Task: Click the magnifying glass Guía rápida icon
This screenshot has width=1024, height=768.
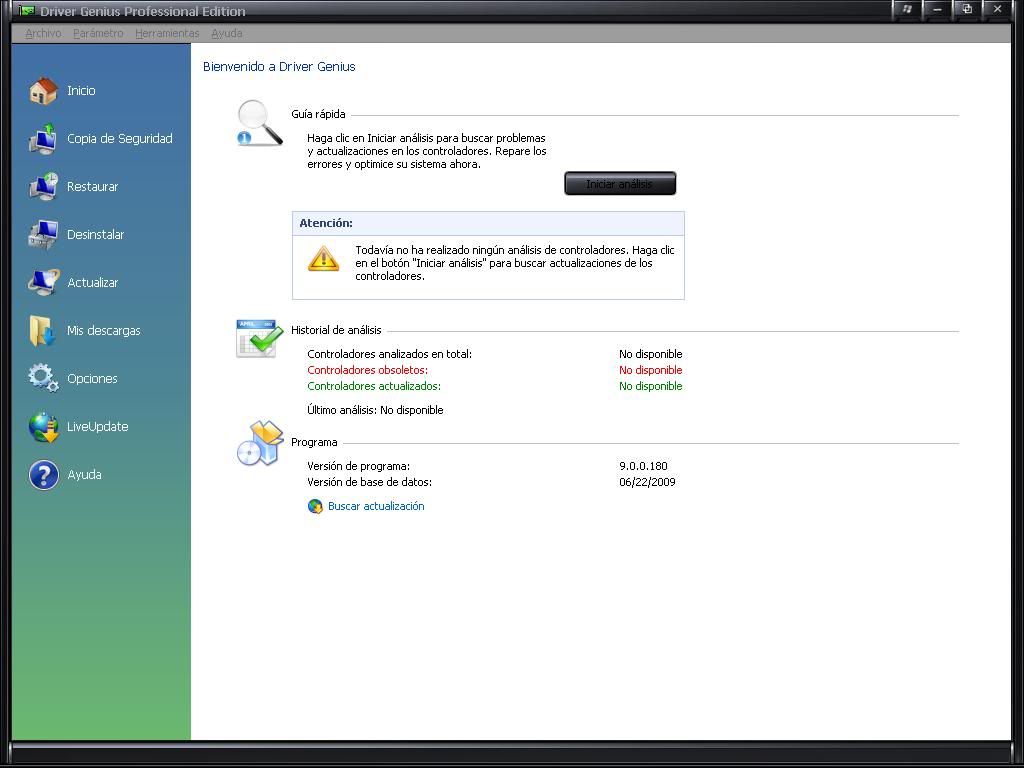Action: point(260,123)
